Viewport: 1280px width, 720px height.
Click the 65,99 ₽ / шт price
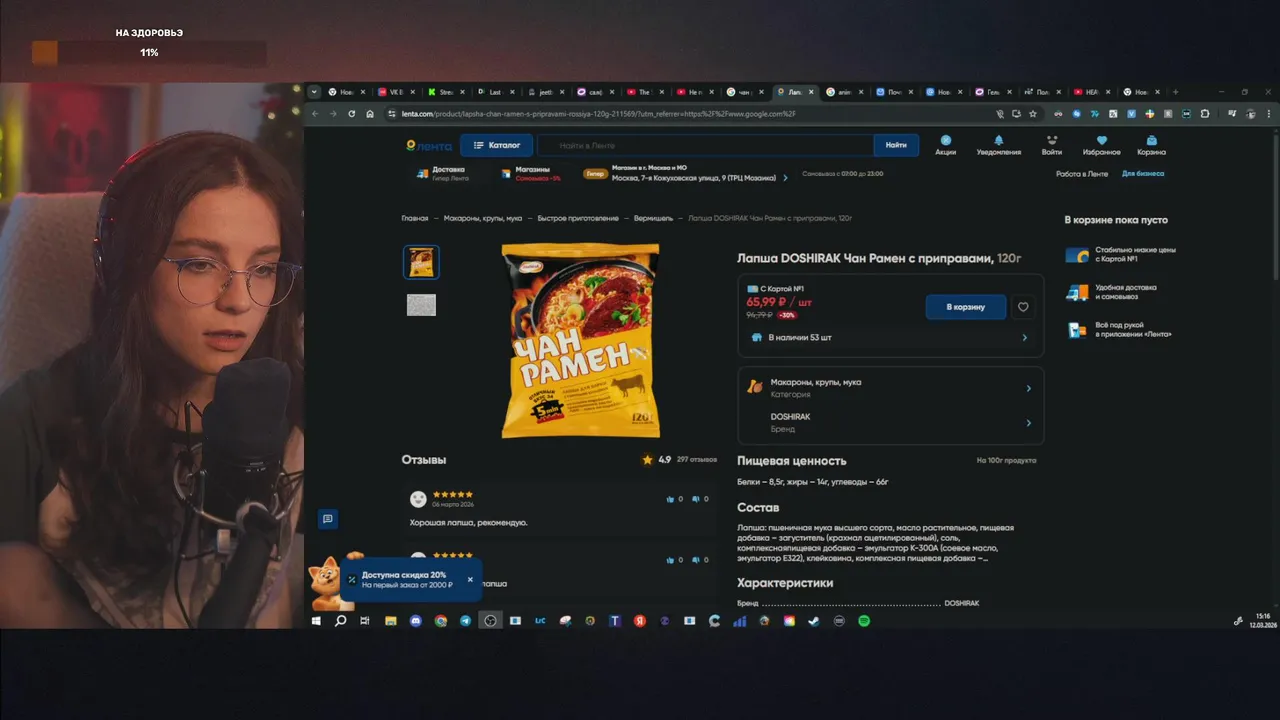click(779, 301)
